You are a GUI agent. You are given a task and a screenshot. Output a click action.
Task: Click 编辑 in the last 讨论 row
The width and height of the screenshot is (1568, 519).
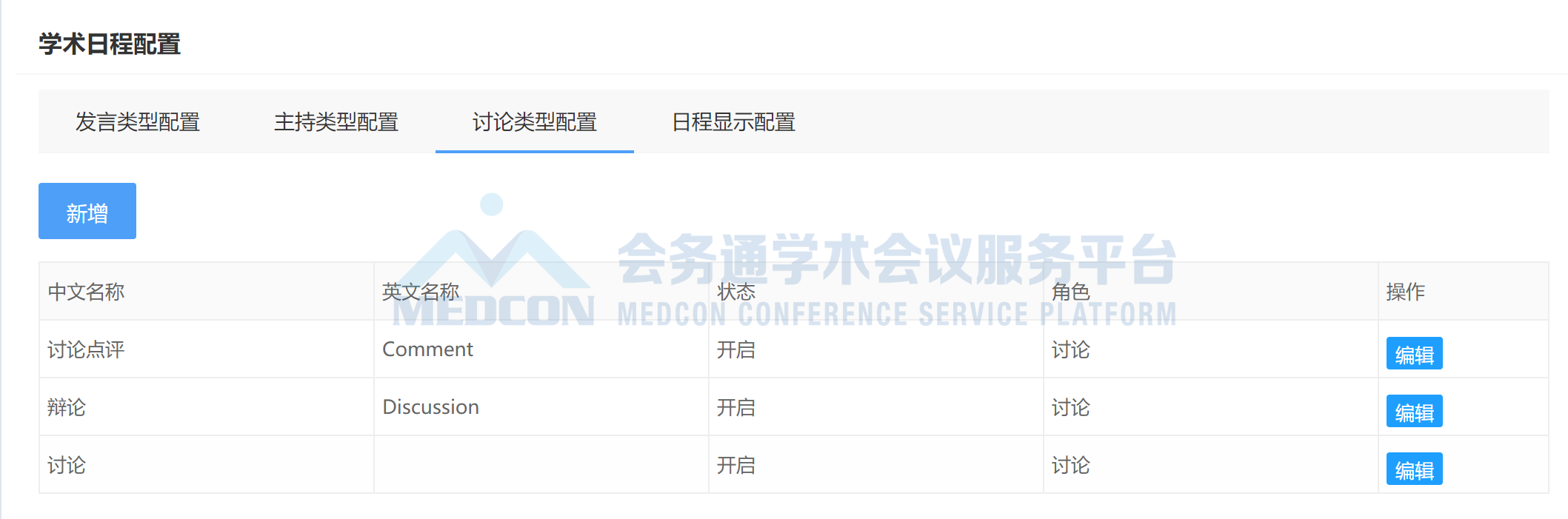(x=1414, y=469)
